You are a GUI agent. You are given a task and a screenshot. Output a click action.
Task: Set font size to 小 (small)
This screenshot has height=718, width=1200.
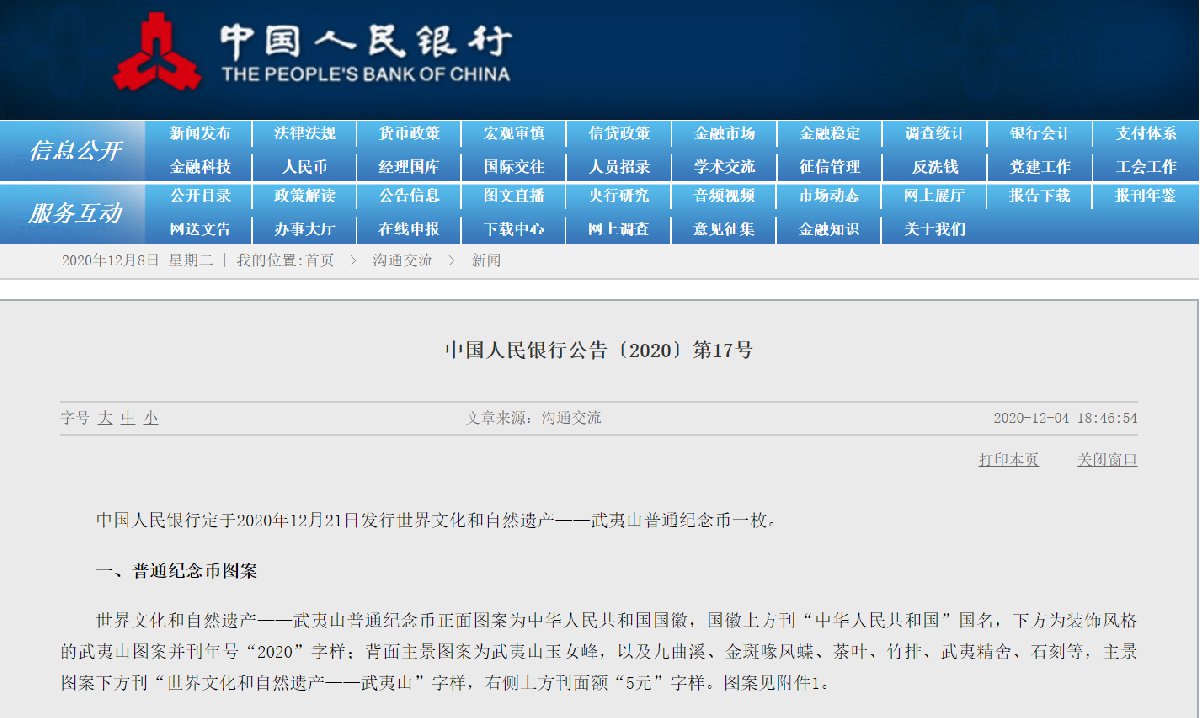pyautogui.click(x=150, y=418)
